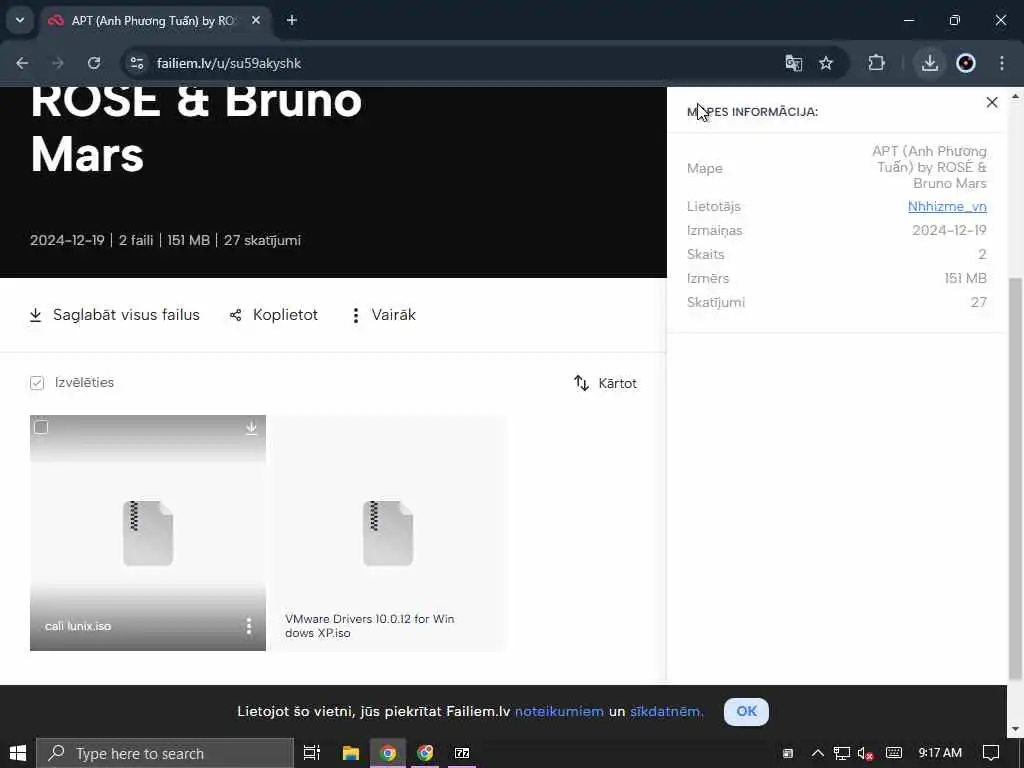Accept cookie notice with OK

coord(746,711)
